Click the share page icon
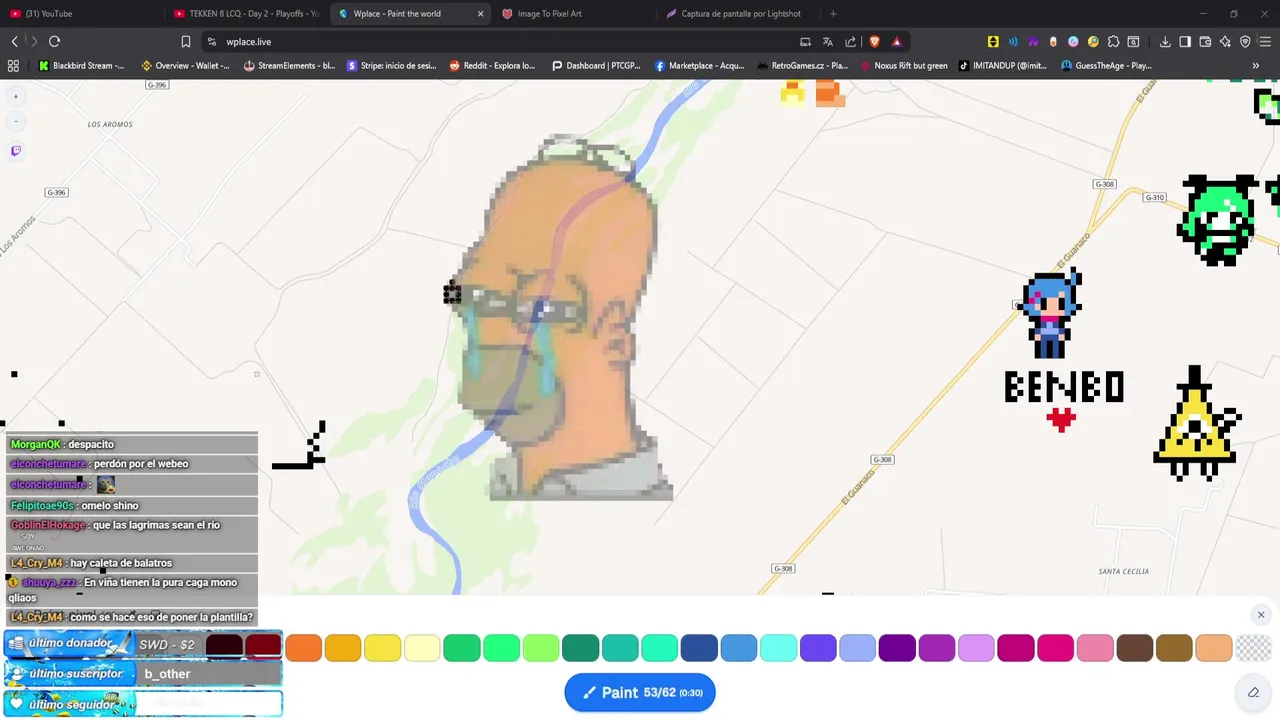The height and width of the screenshot is (720, 1280). click(x=850, y=41)
